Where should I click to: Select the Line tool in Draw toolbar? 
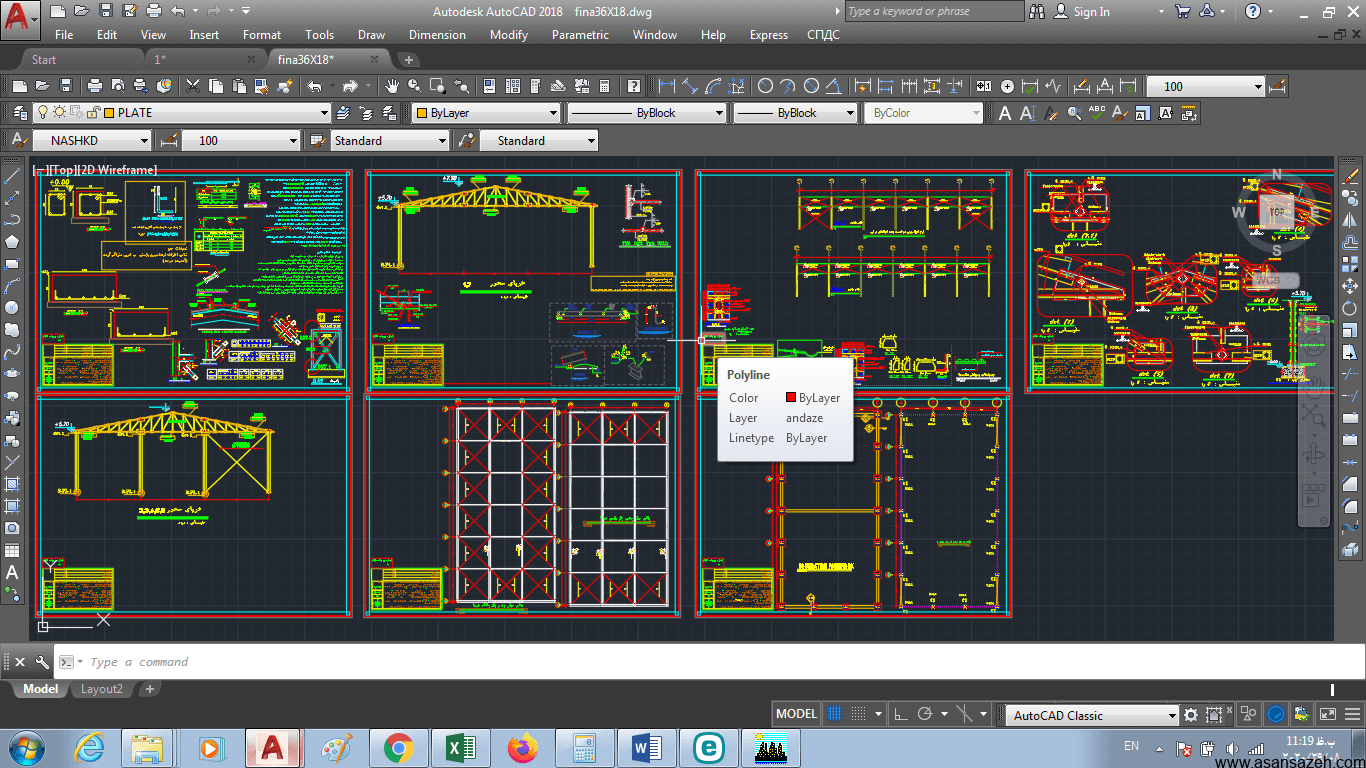12,175
